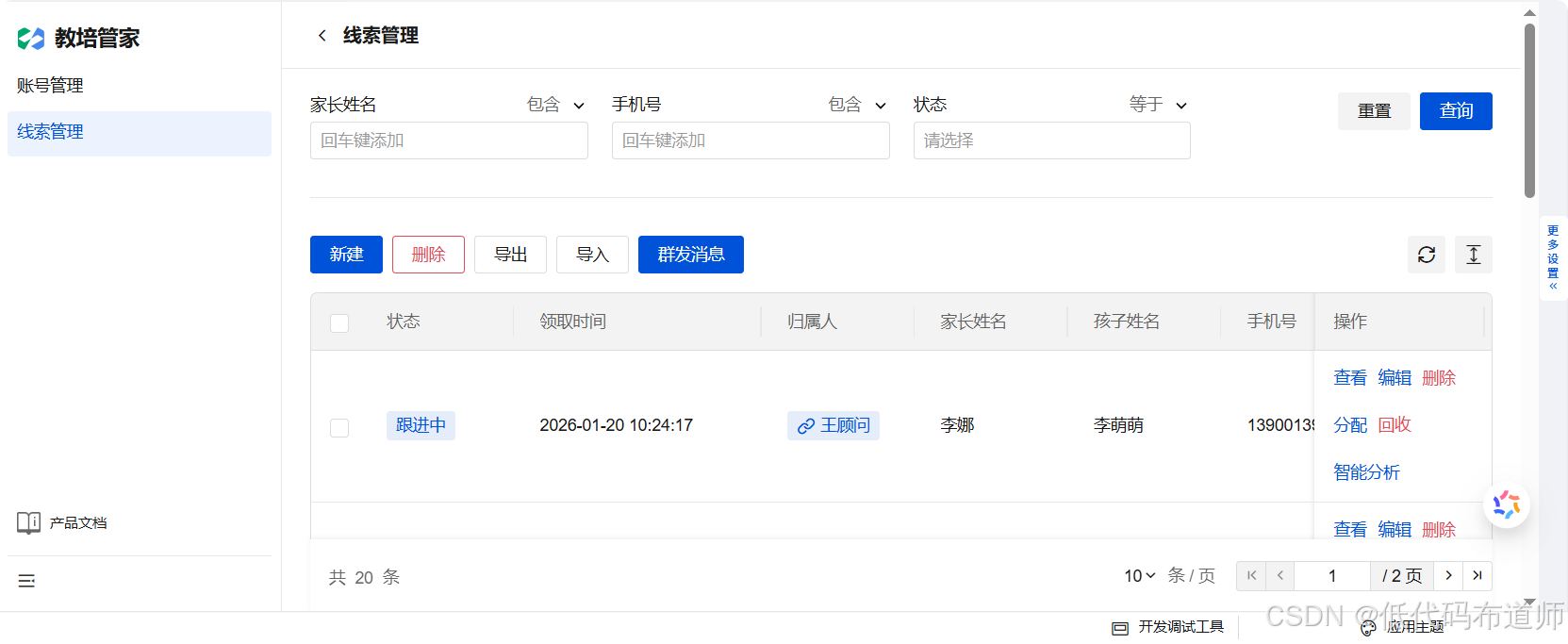Click the back arrow beside 线索管理
Image resolution: width=1568 pixels, height=644 pixels.
point(322,36)
